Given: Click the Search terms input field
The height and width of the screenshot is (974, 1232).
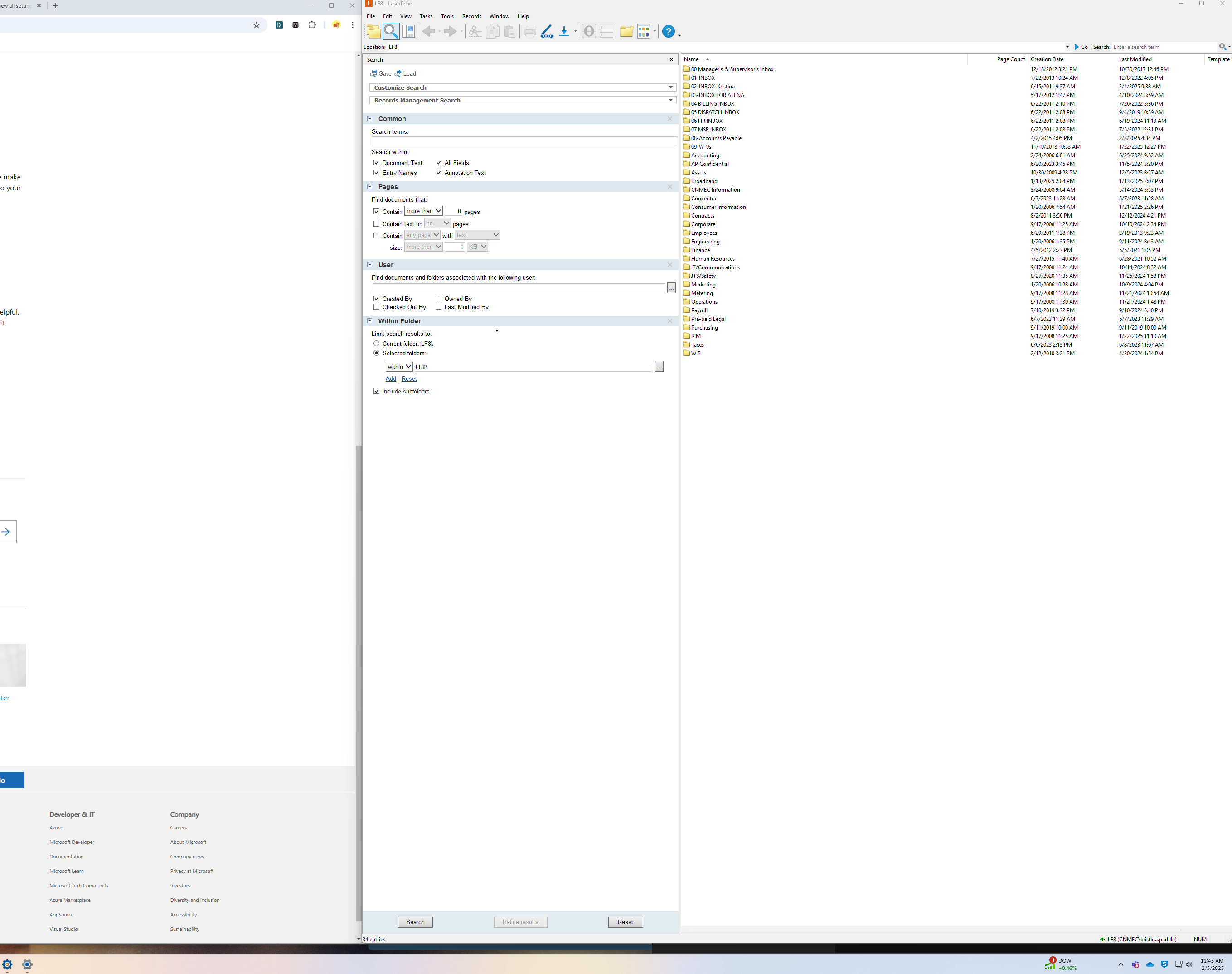Looking at the screenshot, I should click(x=524, y=141).
